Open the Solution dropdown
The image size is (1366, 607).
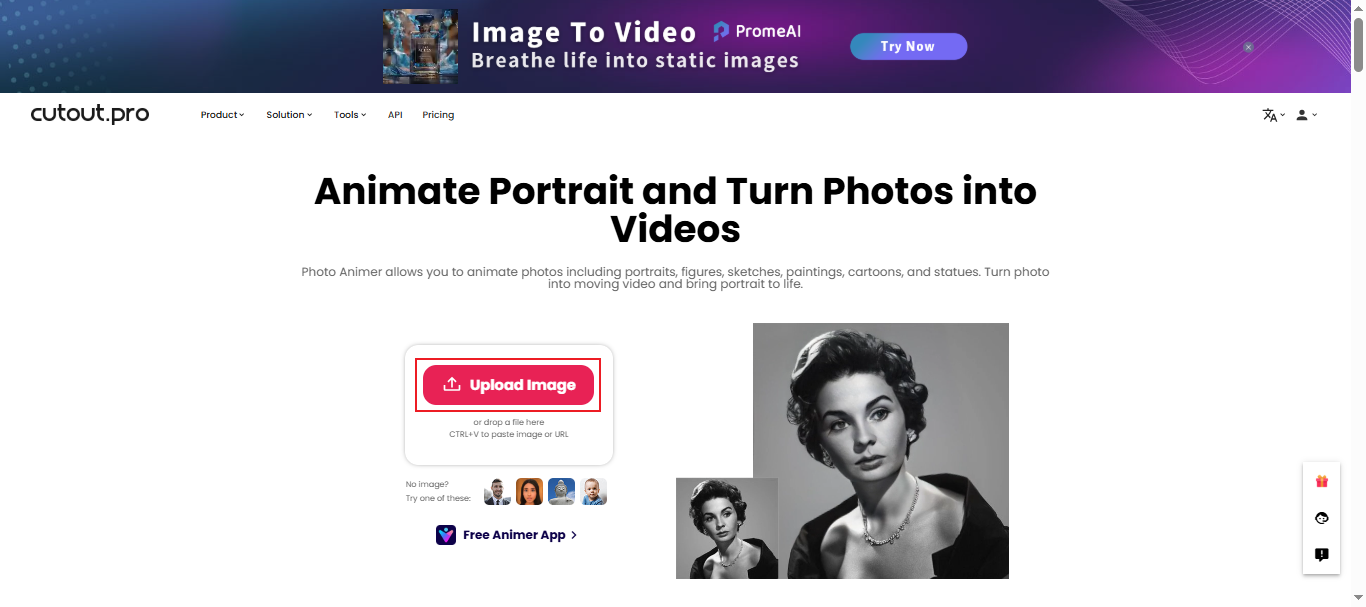tap(288, 114)
